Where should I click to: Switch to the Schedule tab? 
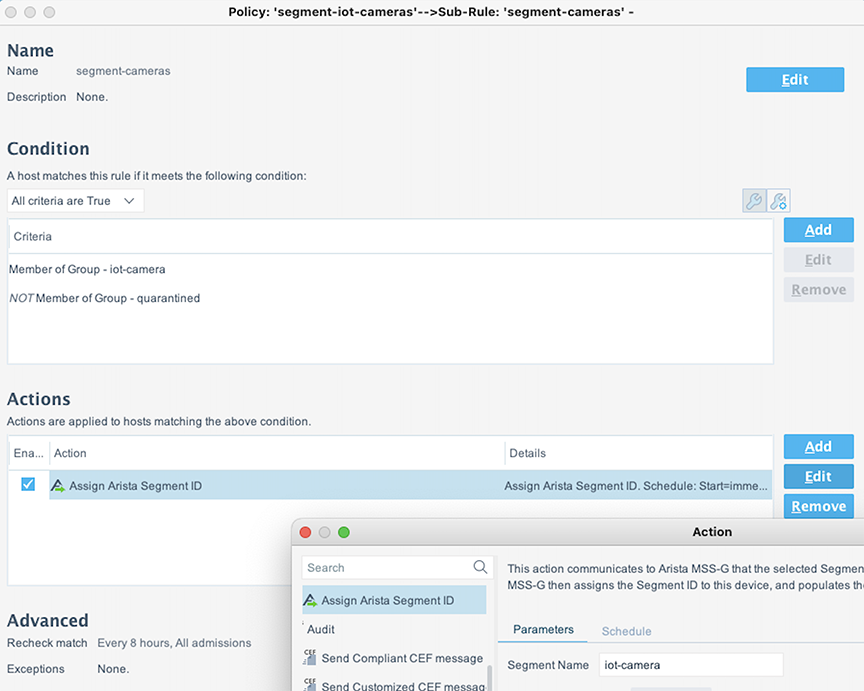tap(627, 631)
